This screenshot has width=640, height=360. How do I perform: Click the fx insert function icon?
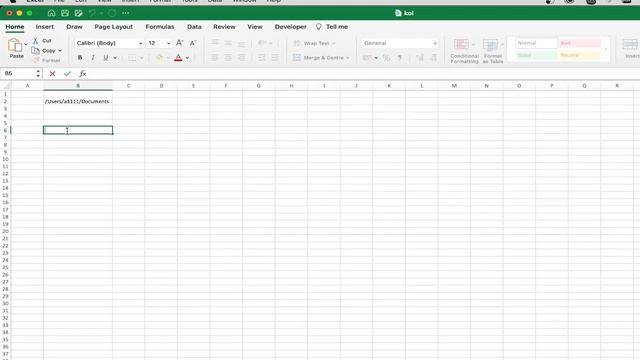coord(82,73)
